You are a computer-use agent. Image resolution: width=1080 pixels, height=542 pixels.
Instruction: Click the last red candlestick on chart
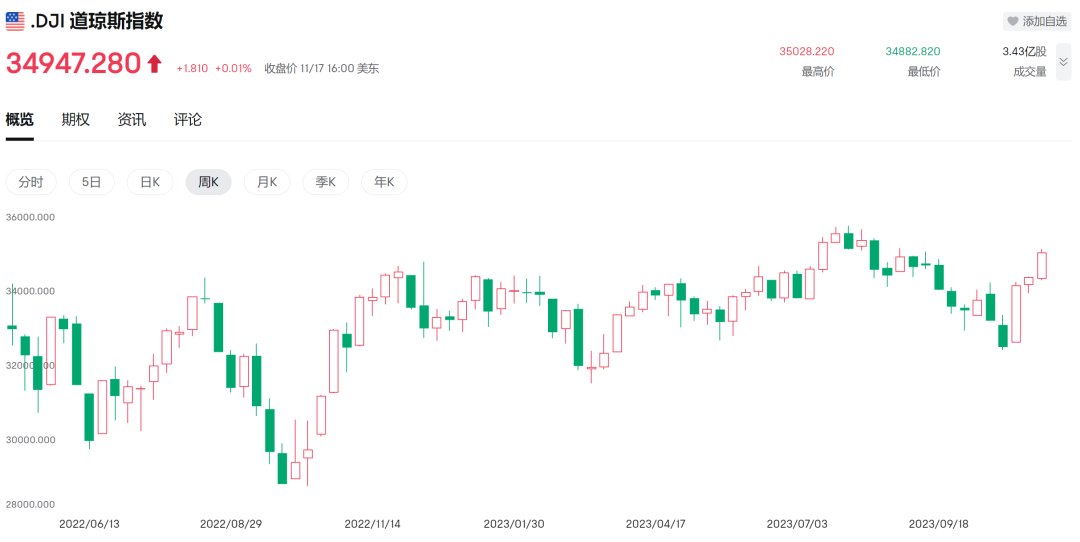click(x=1042, y=265)
